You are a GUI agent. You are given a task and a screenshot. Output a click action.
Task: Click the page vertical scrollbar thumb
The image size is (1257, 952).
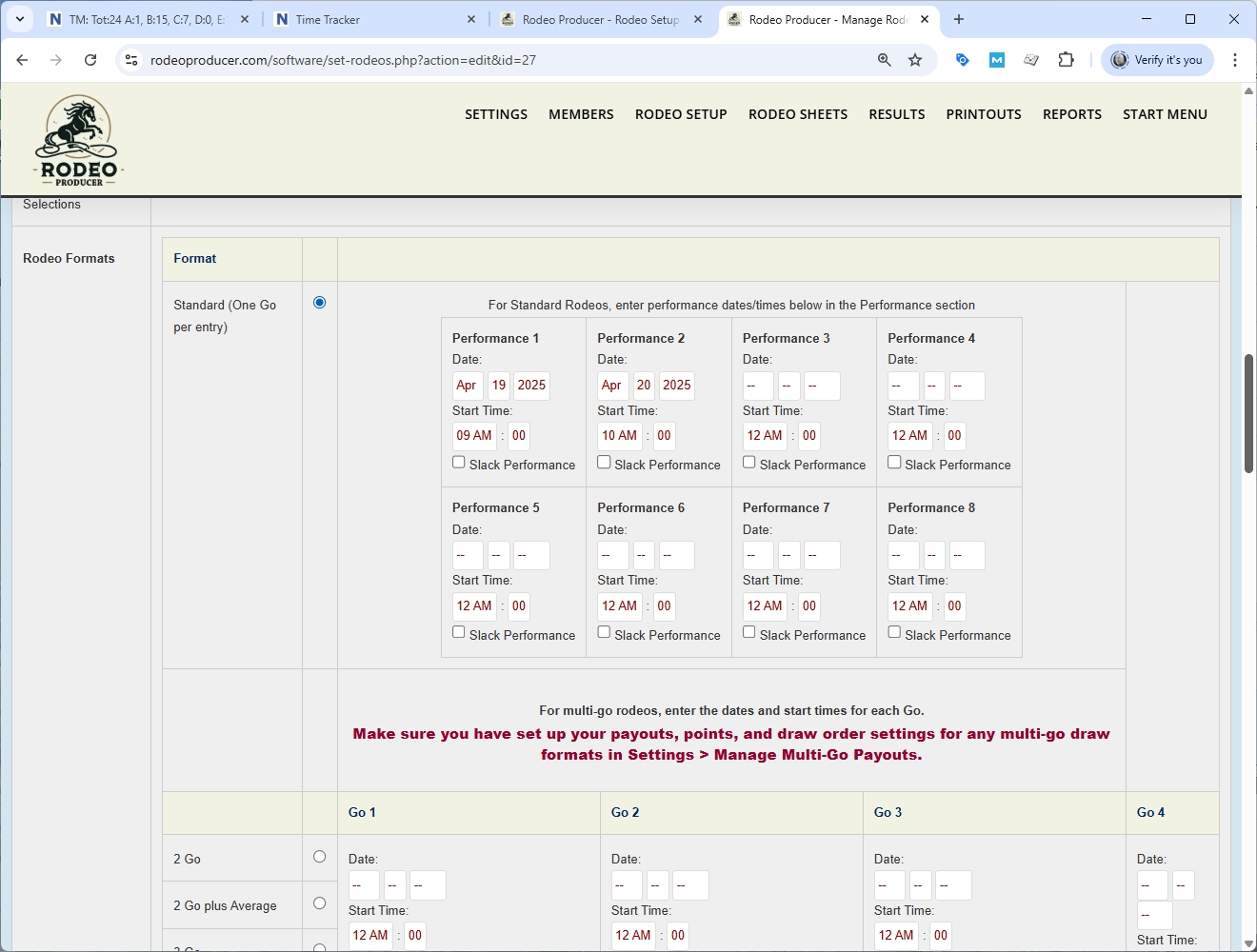pos(1248,413)
